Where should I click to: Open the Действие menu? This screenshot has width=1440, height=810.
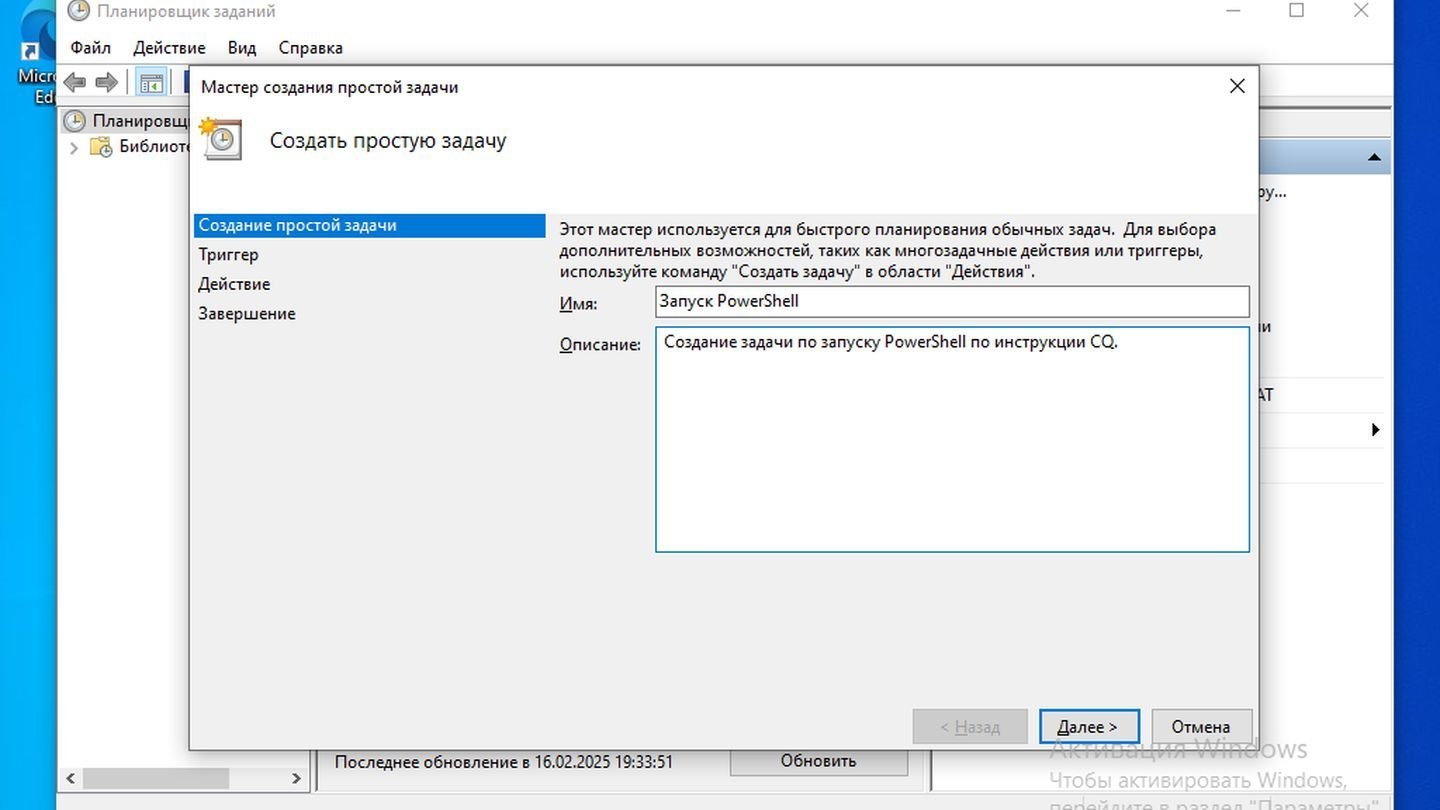[169, 48]
